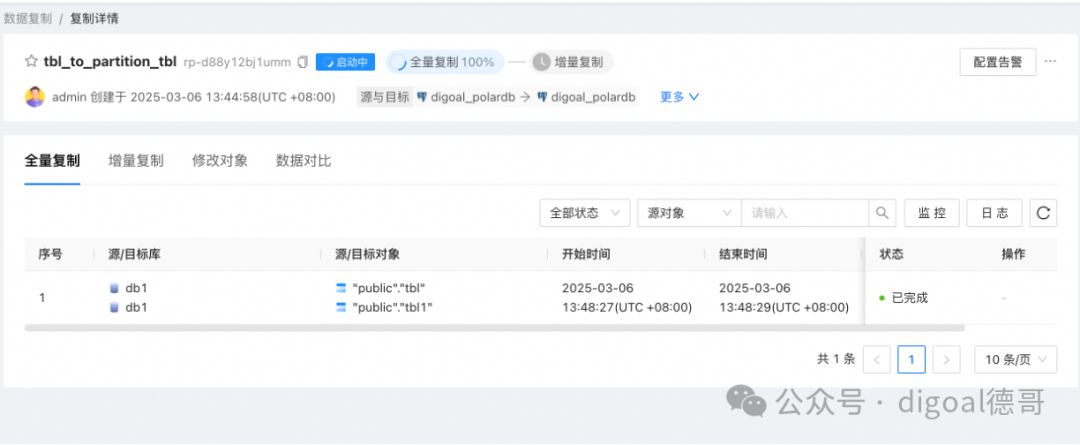Switch to the 数据对比 tab
Screen dimensions: 1080x445
pos(304,161)
